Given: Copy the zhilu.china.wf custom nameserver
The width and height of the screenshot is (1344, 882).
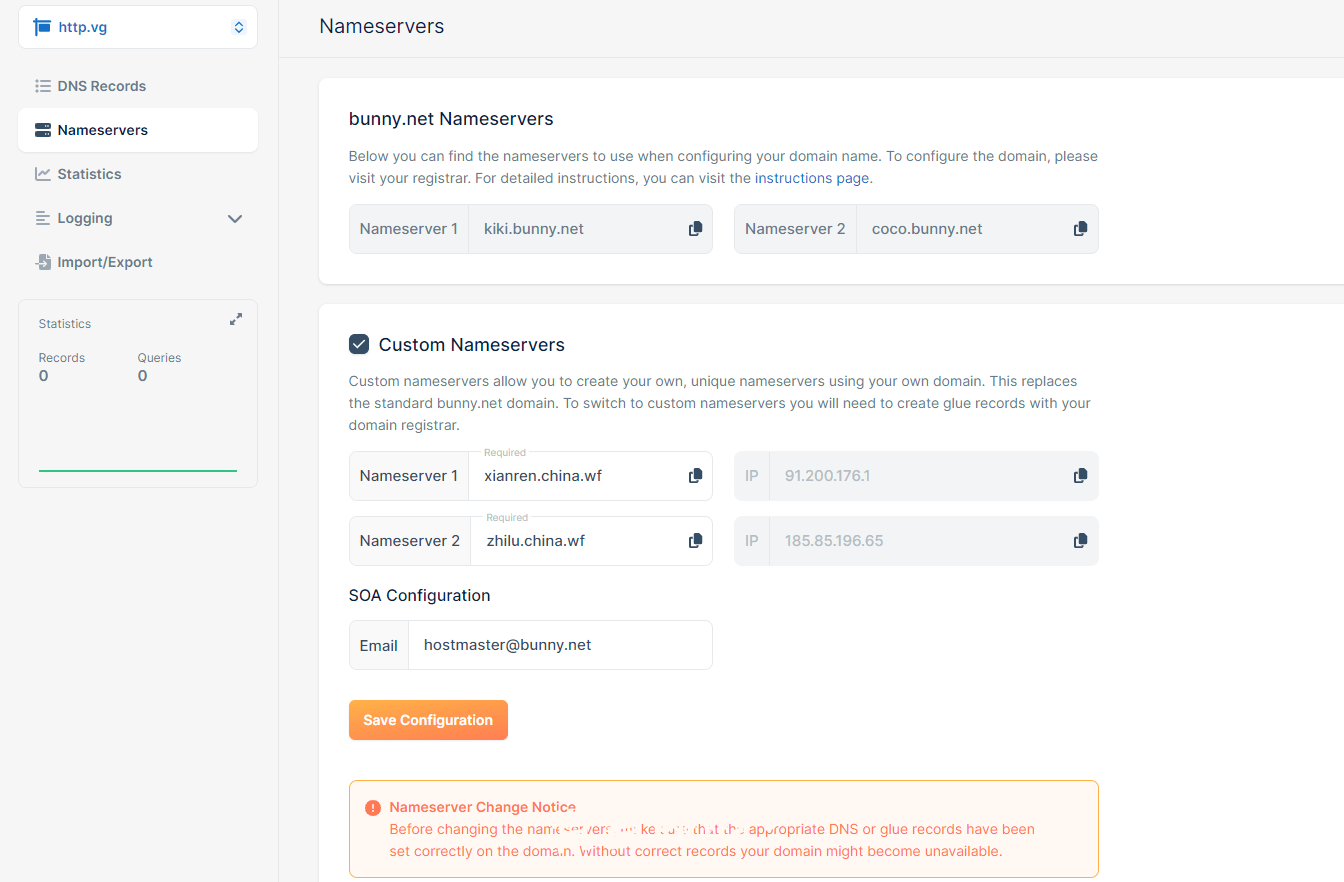Looking at the screenshot, I should [695, 541].
